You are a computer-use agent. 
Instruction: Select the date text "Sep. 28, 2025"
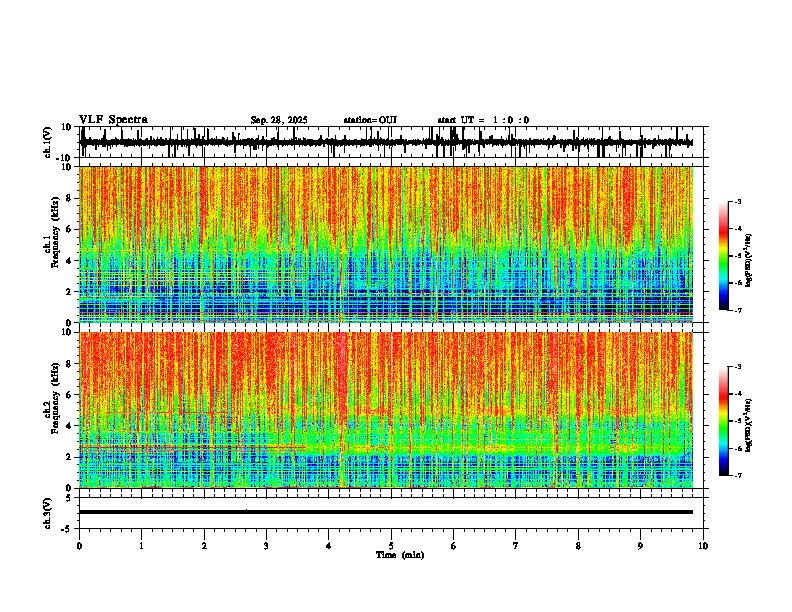pyautogui.click(x=279, y=120)
